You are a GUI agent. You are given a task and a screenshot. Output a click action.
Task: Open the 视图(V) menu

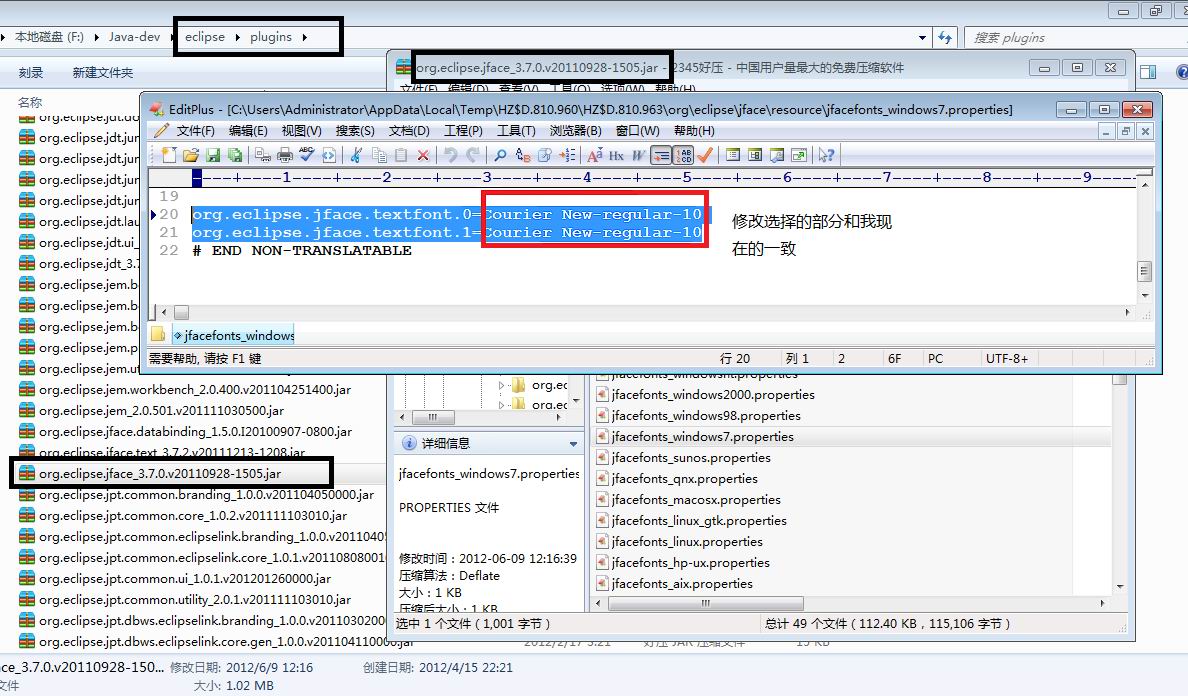coord(301,131)
